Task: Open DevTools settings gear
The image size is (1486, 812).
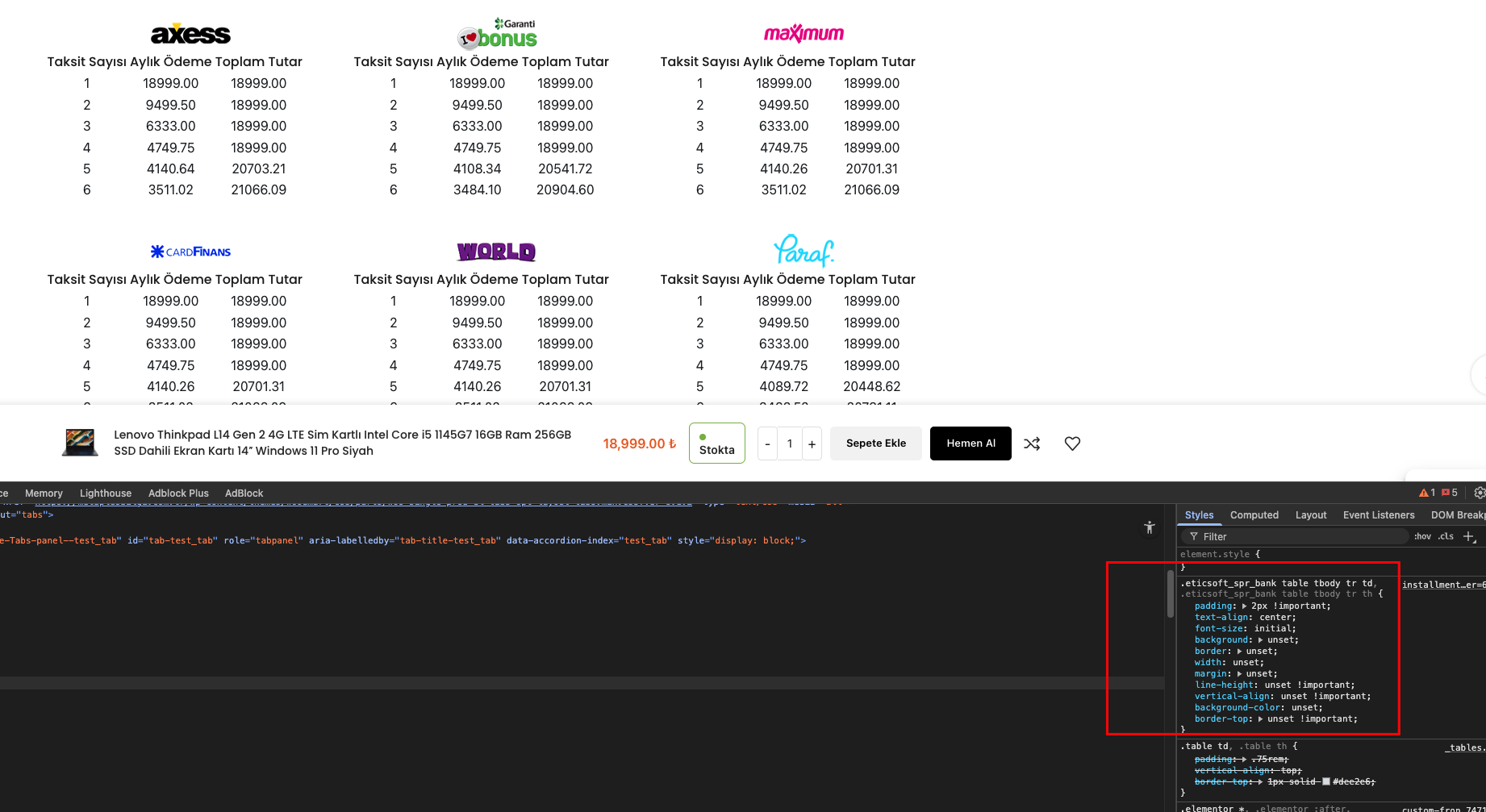Action: point(1480,493)
